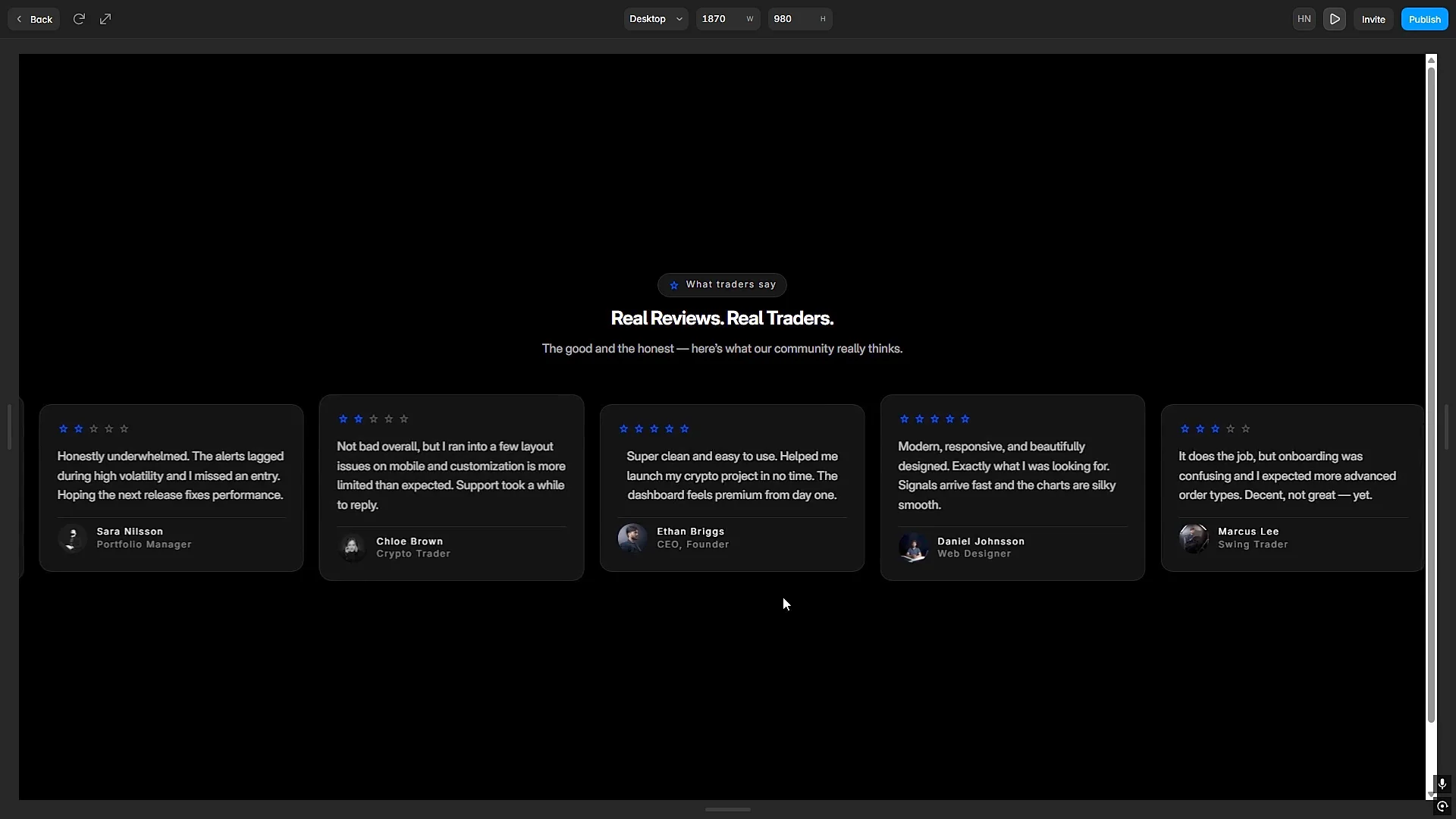This screenshot has height=819, width=1456.
Task: Open the HN user avatar
Action: pyautogui.click(x=1304, y=19)
